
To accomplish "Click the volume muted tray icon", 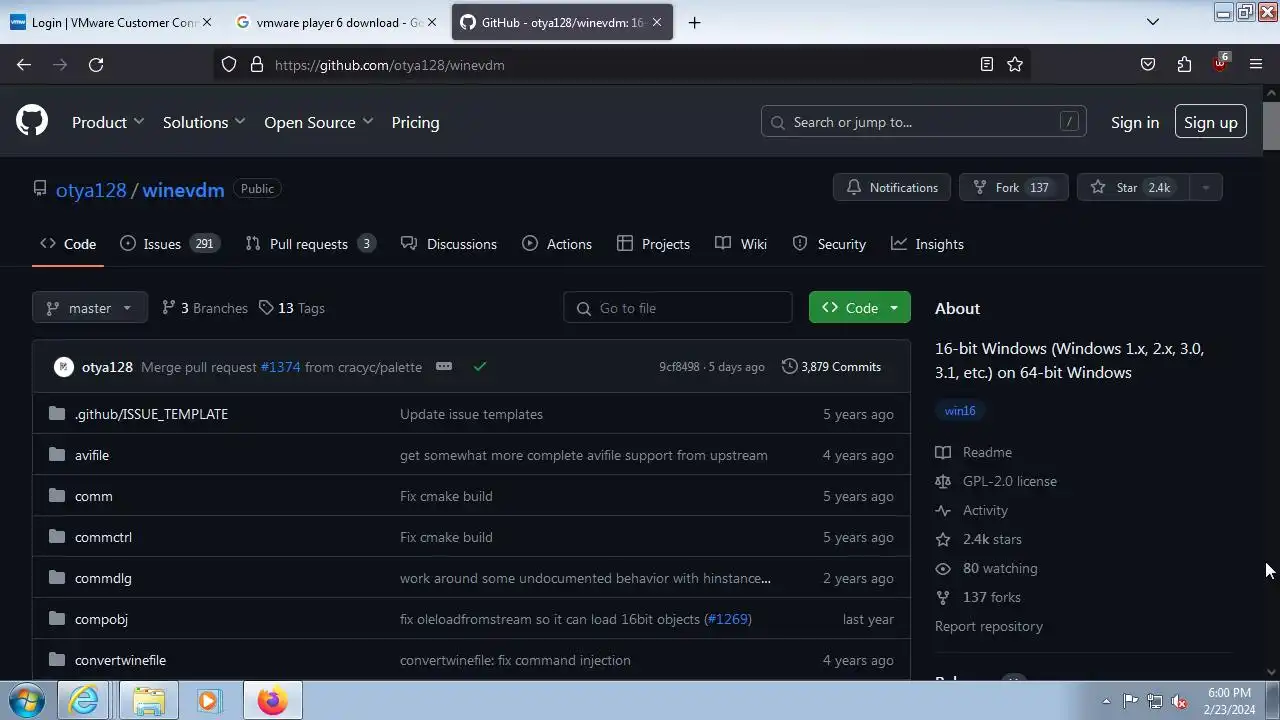I will 1180,701.
